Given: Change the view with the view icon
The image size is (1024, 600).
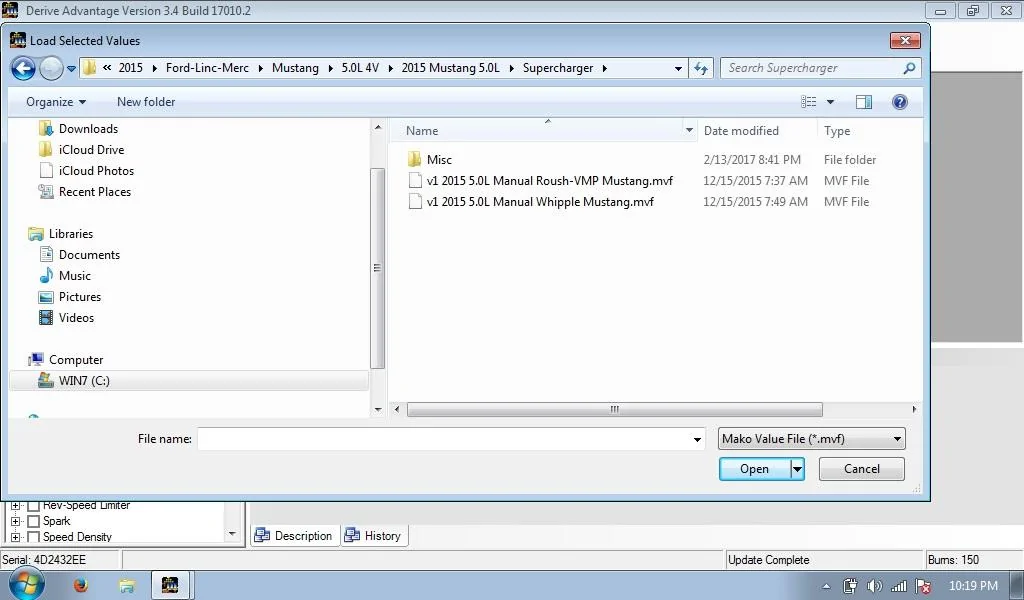Looking at the screenshot, I should (808, 102).
